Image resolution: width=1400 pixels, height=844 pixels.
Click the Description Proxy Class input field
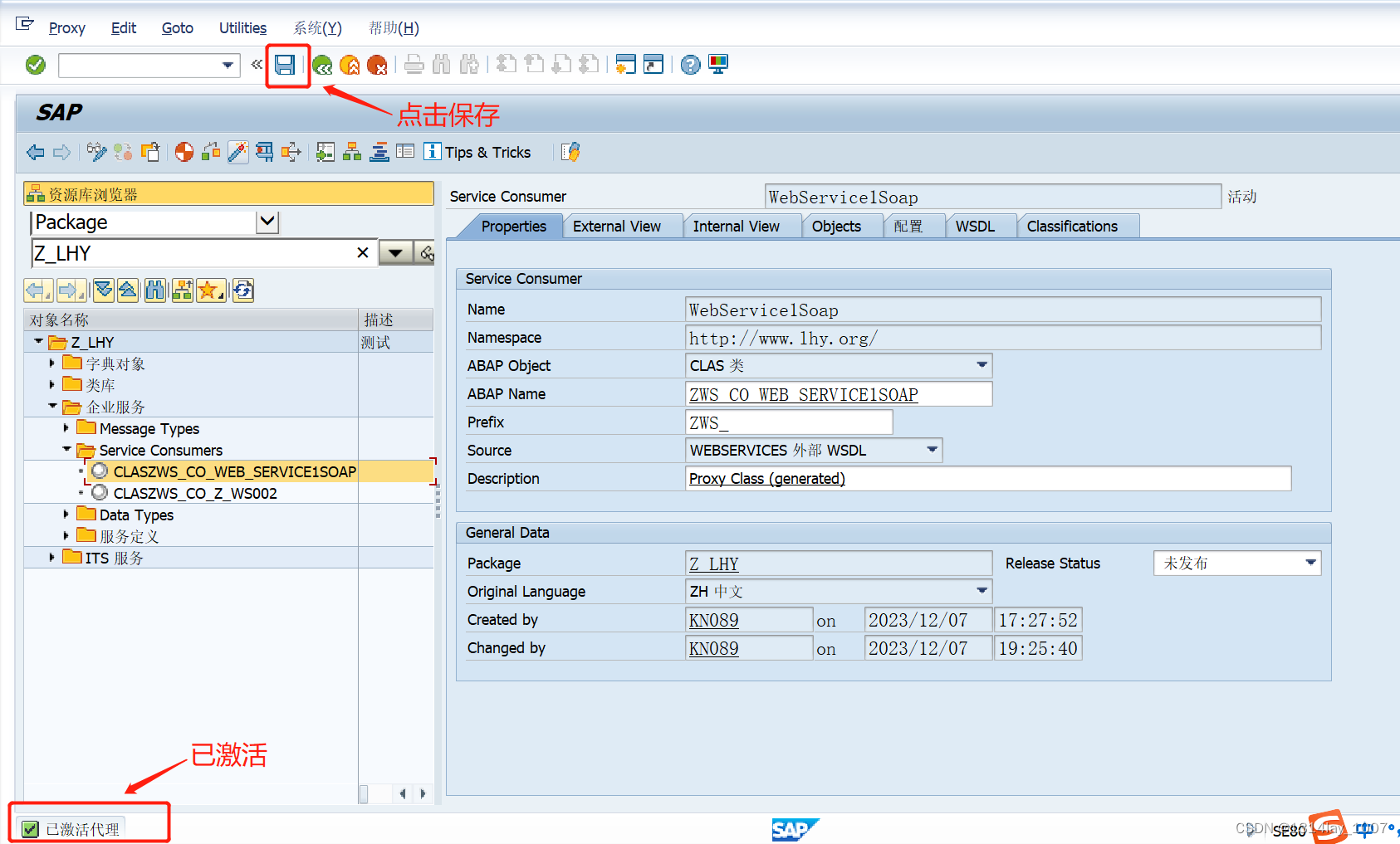(988, 479)
